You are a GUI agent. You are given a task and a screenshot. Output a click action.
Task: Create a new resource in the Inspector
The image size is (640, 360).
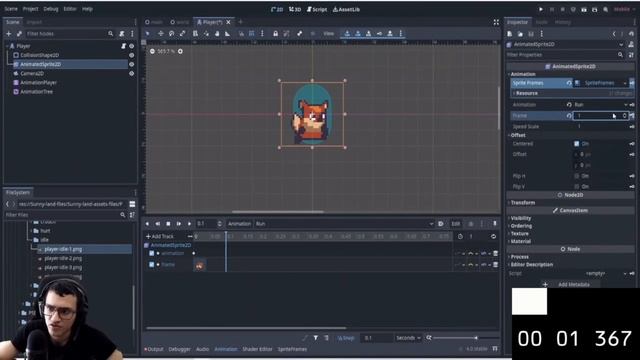pos(510,34)
